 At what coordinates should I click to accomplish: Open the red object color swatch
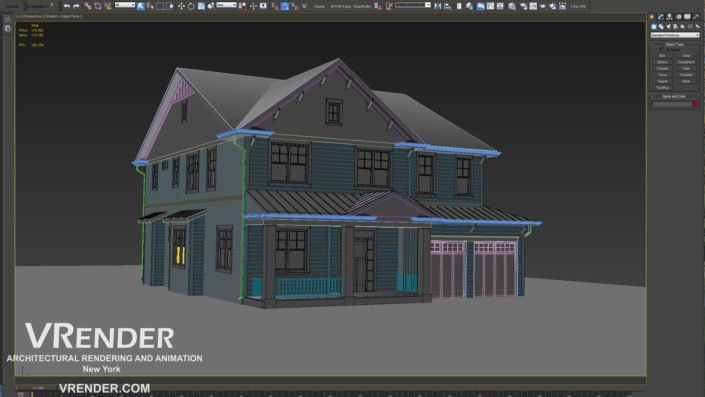(x=695, y=104)
